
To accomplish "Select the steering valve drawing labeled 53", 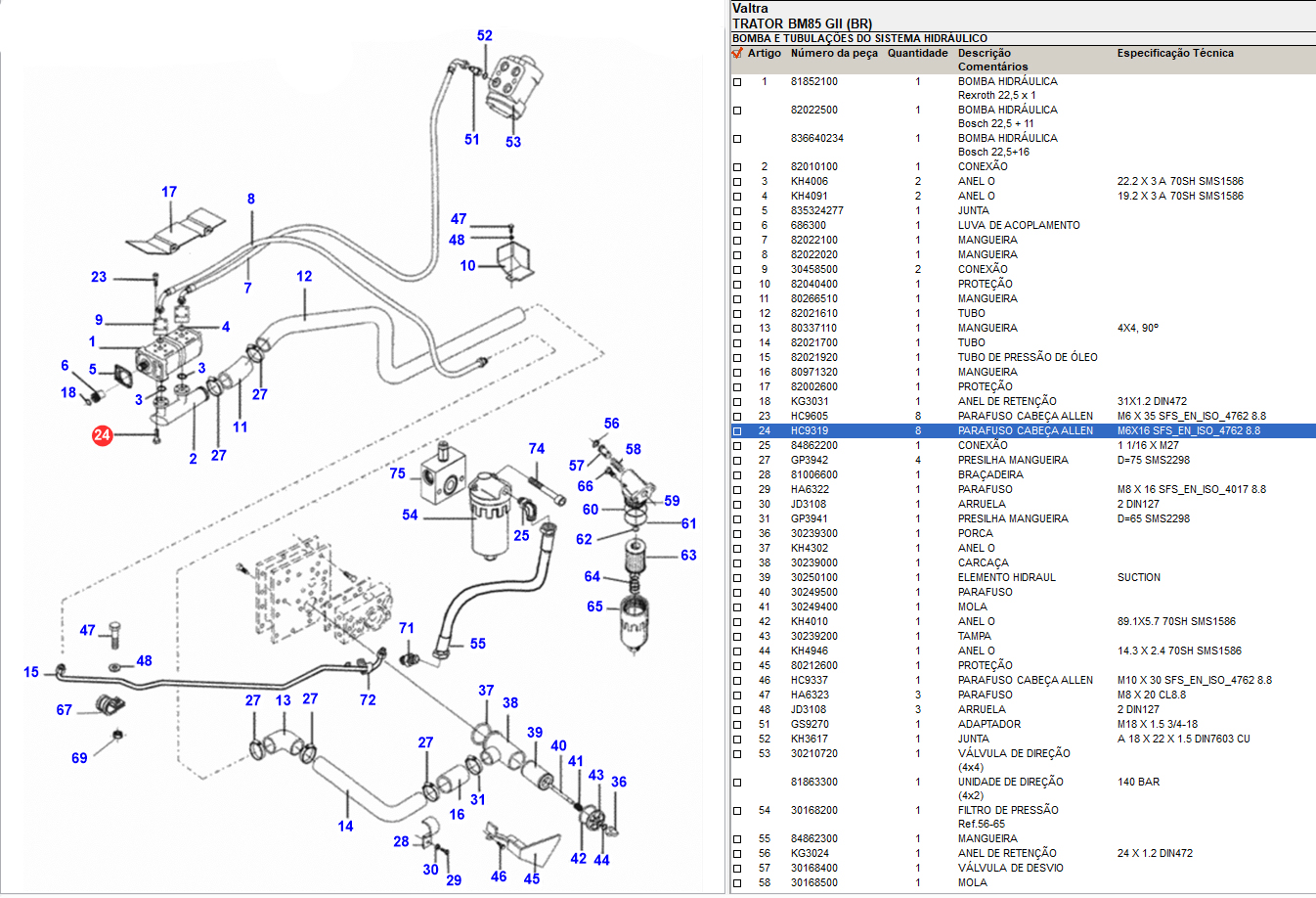I will 515,84.
